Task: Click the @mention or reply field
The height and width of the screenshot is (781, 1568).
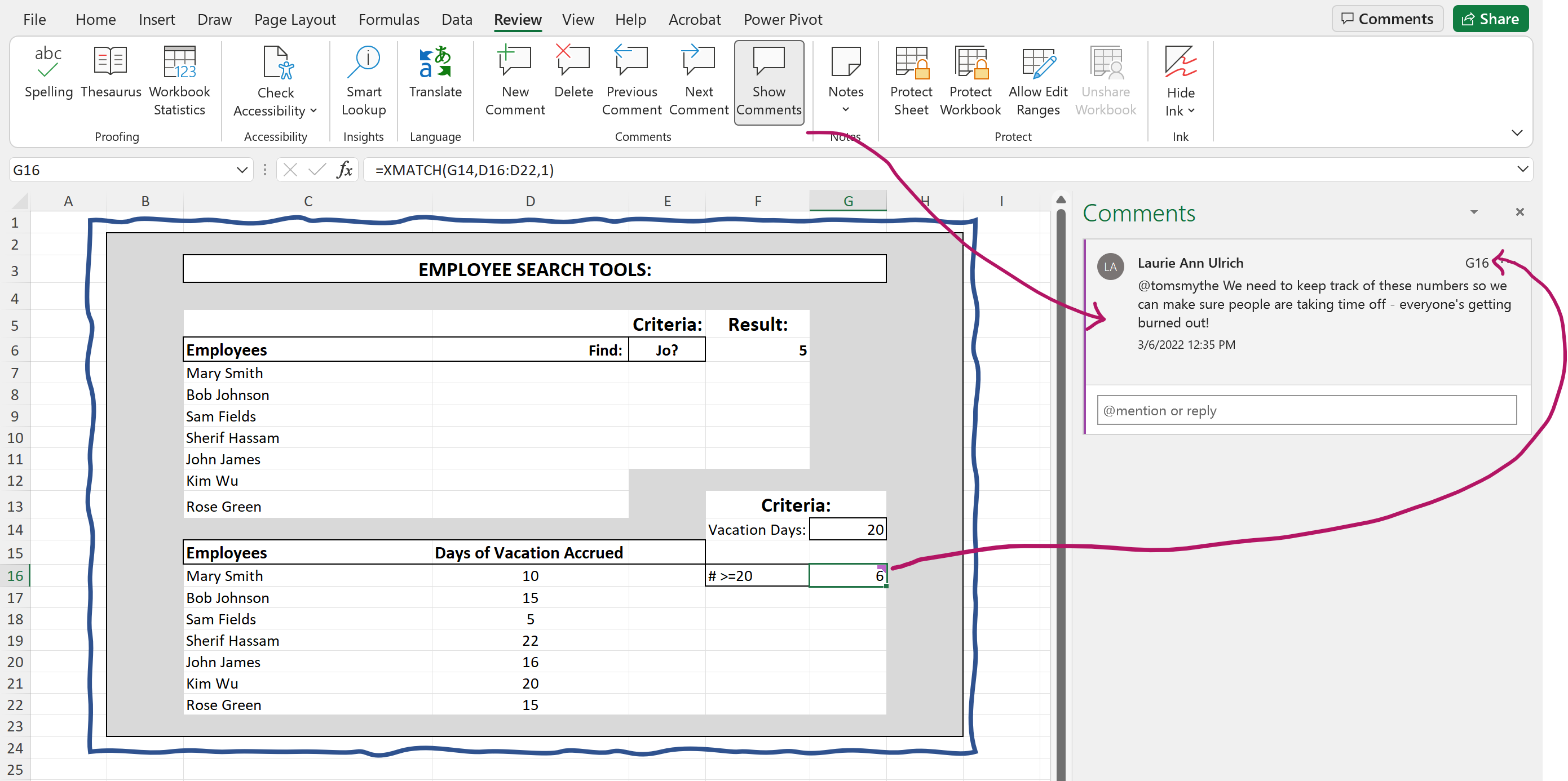Action: 1306,411
